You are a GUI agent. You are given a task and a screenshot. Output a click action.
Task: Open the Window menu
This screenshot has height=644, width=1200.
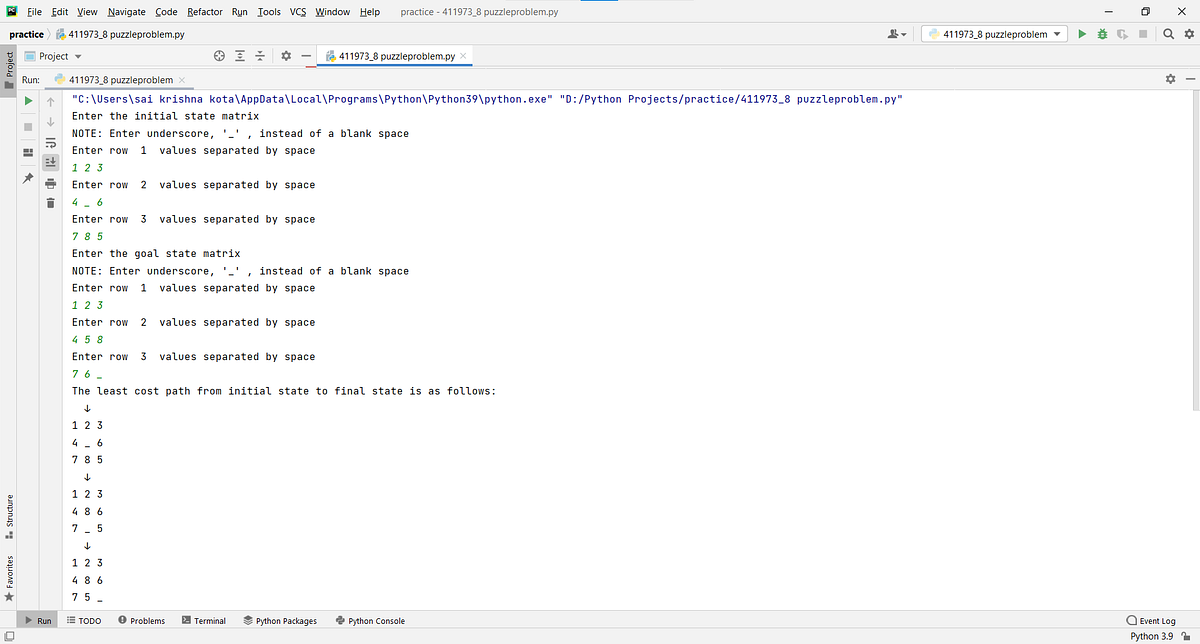333,11
